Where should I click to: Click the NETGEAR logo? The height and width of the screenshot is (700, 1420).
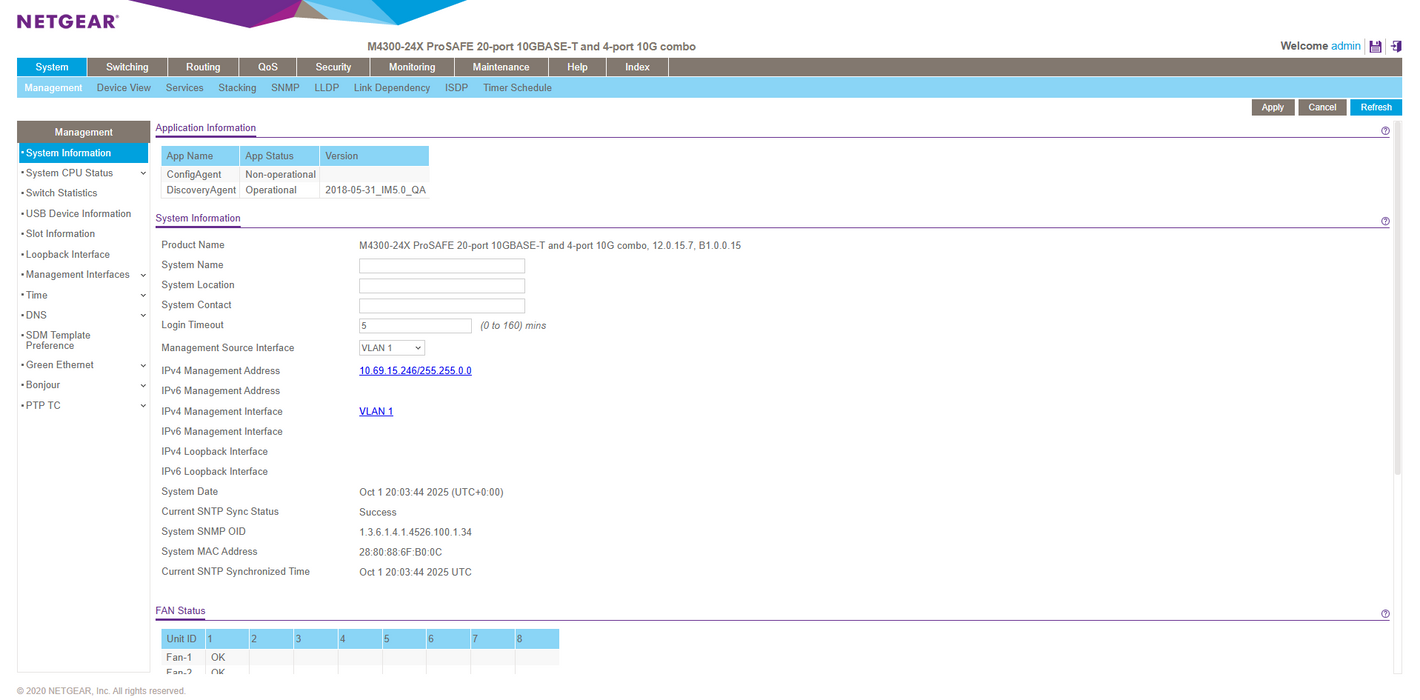coord(67,21)
